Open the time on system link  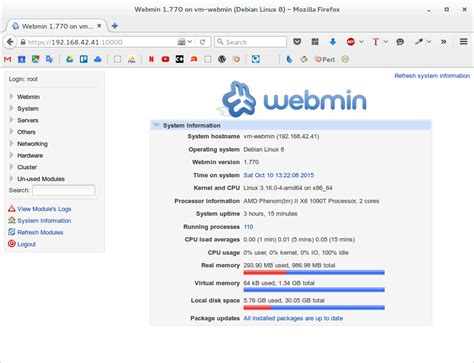[279, 175]
